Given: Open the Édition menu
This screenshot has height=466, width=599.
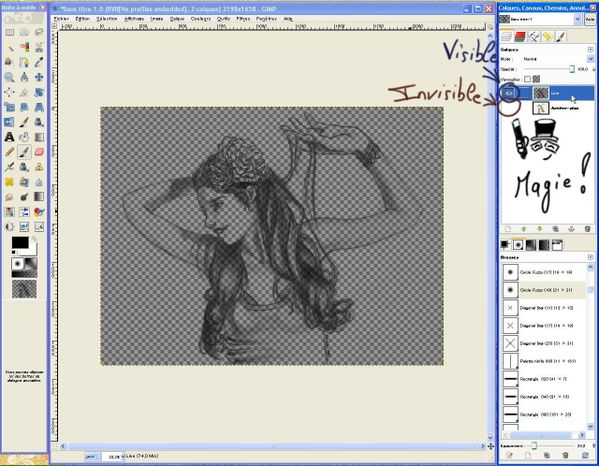Looking at the screenshot, I should click(83, 18).
